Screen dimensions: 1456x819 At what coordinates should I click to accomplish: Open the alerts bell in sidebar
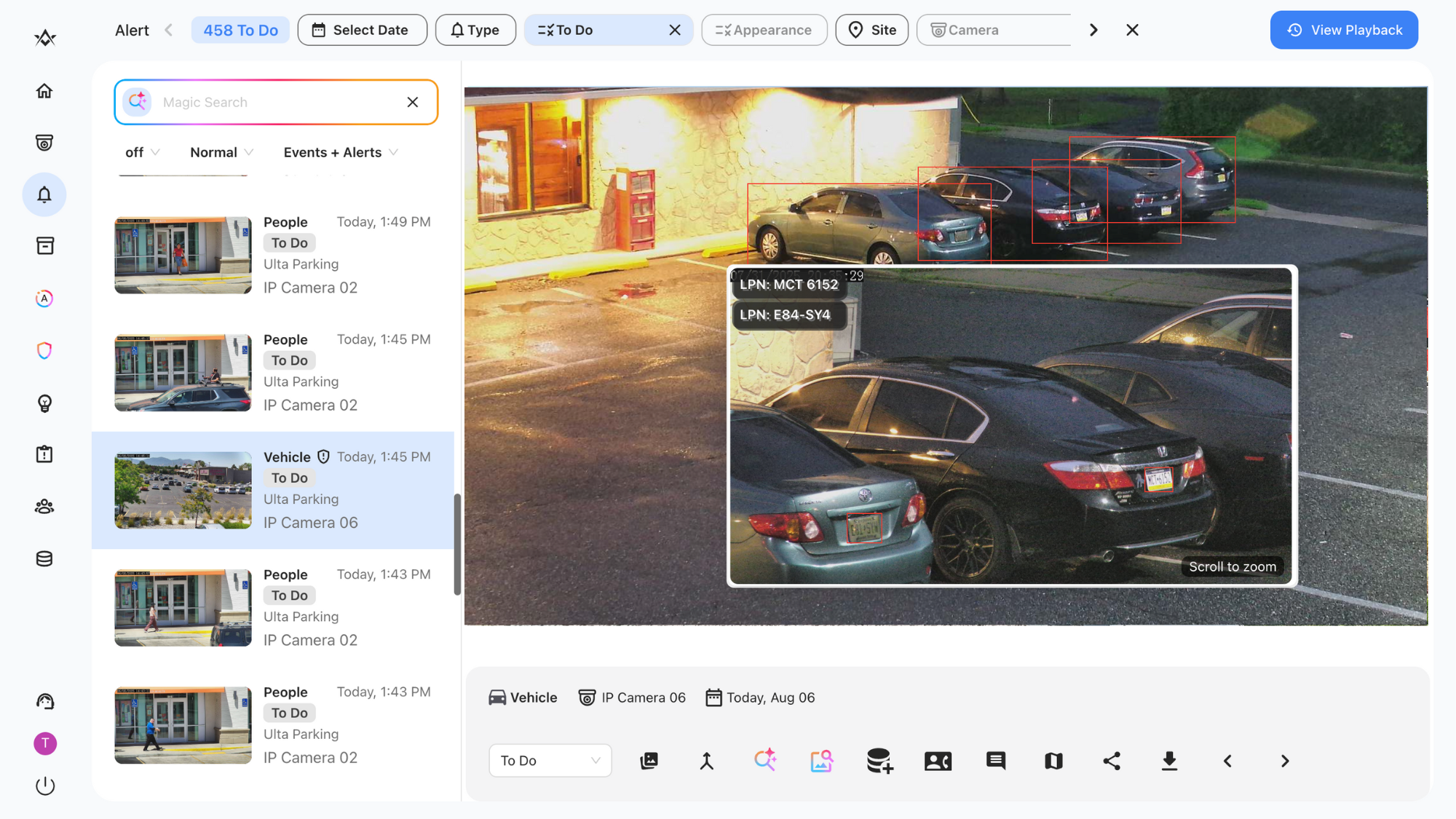(x=44, y=194)
